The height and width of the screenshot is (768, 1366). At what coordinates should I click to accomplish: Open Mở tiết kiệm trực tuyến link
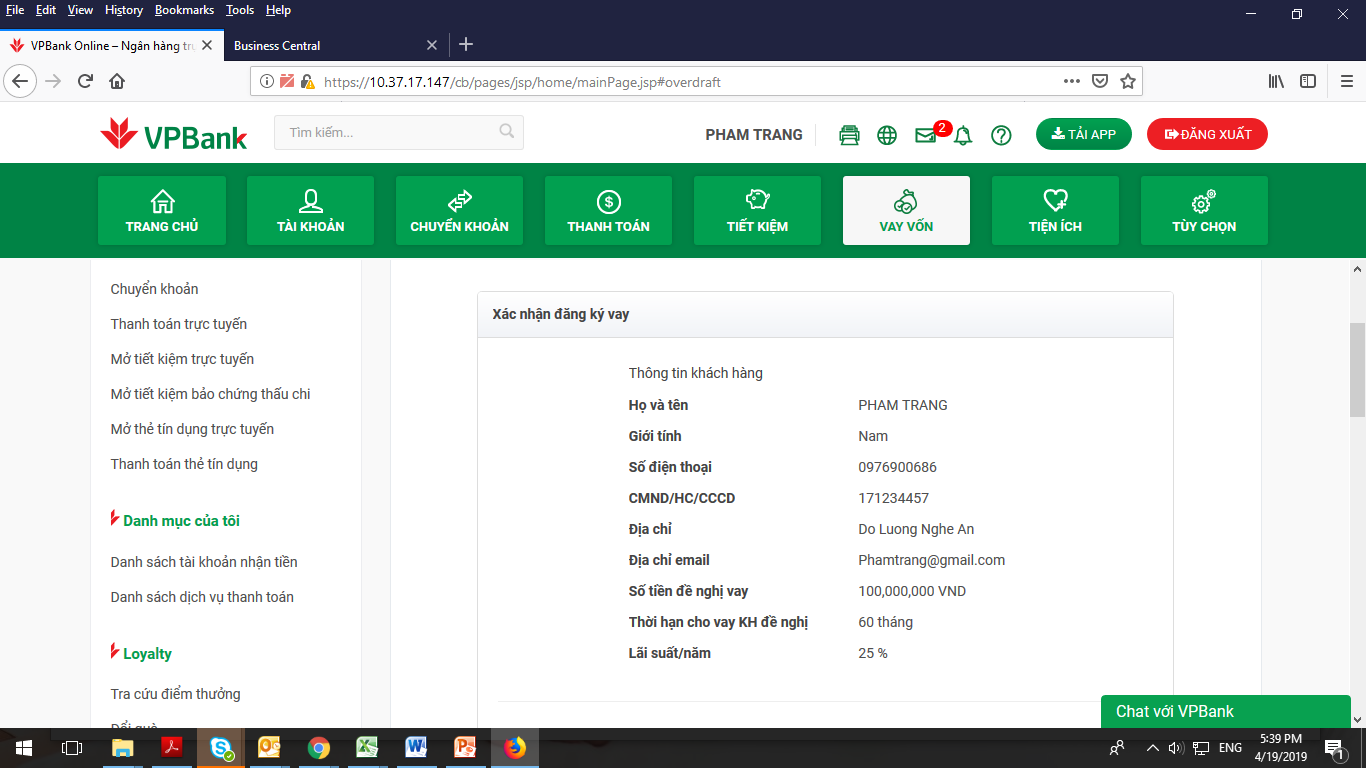point(182,359)
